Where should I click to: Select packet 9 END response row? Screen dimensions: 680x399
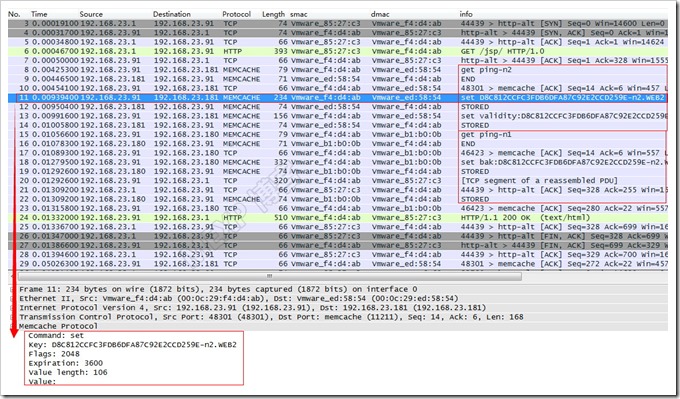coord(338,79)
